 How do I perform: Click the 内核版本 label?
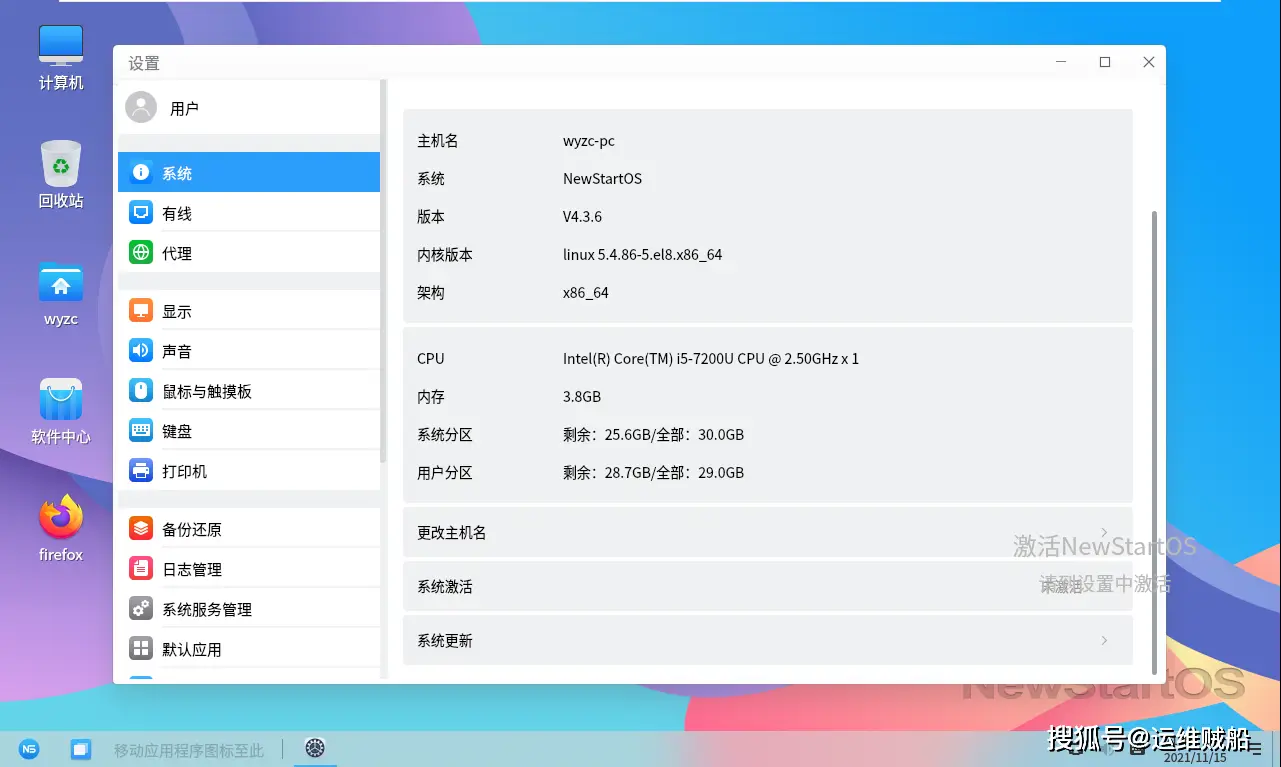[x=445, y=255]
